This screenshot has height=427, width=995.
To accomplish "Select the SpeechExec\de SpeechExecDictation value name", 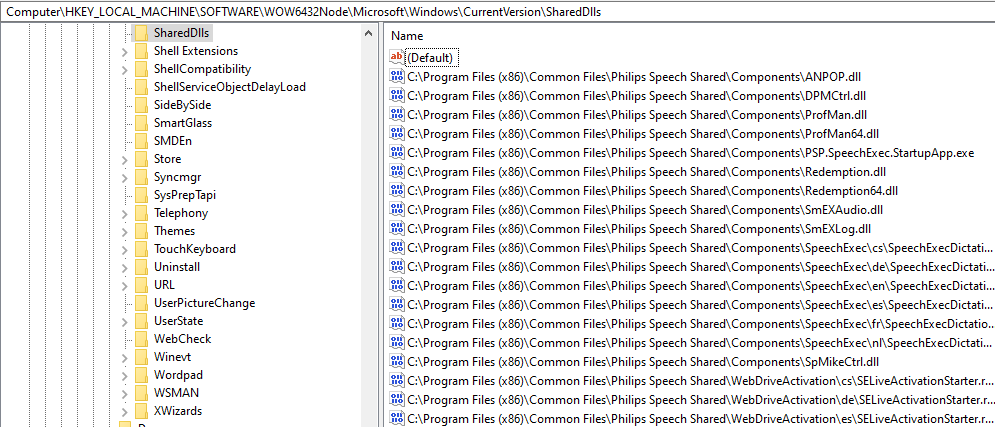I will pos(699,266).
